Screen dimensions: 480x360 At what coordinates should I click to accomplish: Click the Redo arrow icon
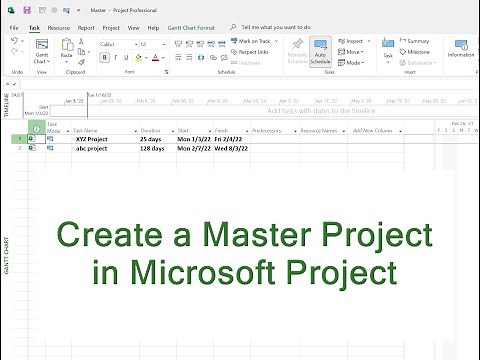pyautogui.click(x=14, y=52)
